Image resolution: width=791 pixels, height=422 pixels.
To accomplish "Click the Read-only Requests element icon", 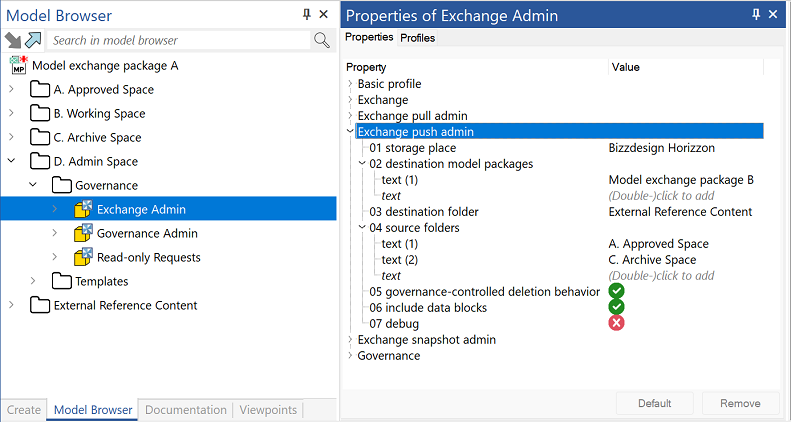I will (x=83, y=257).
